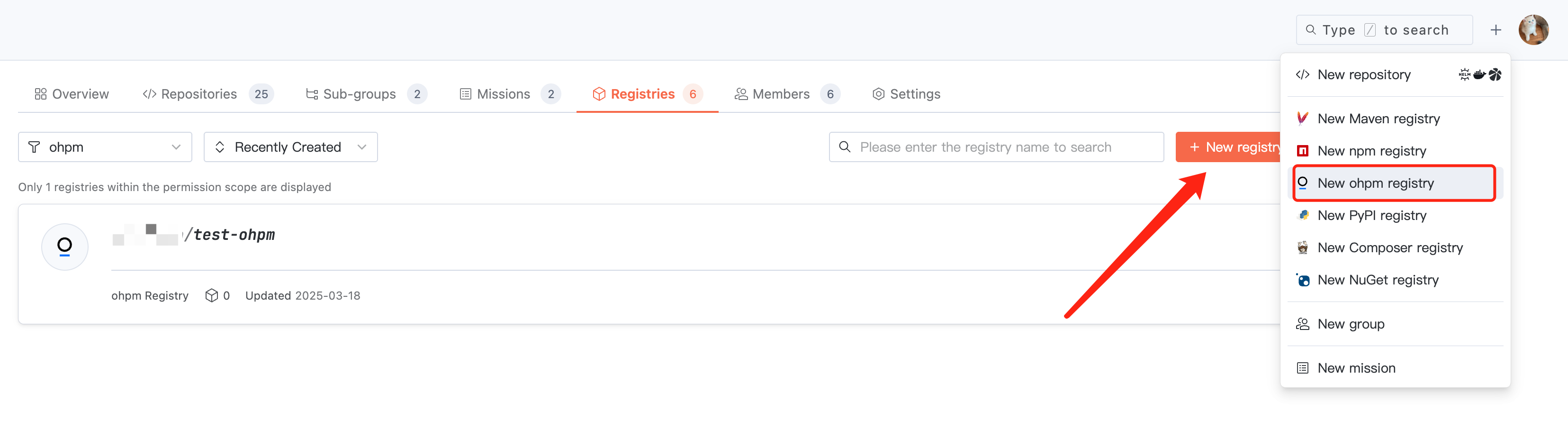The width and height of the screenshot is (1568, 421).
Task: Select New ohpm registry menu item
Action: tap(1375, 183)
